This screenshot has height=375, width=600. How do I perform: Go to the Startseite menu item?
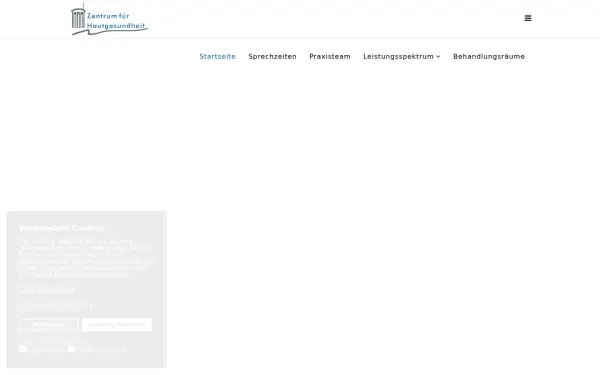[217, 56]
